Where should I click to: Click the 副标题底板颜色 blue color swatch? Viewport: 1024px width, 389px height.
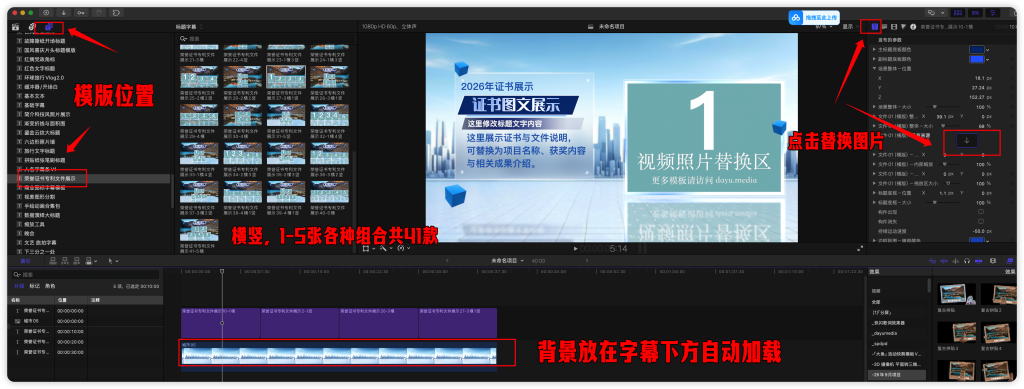coord(976,59)
